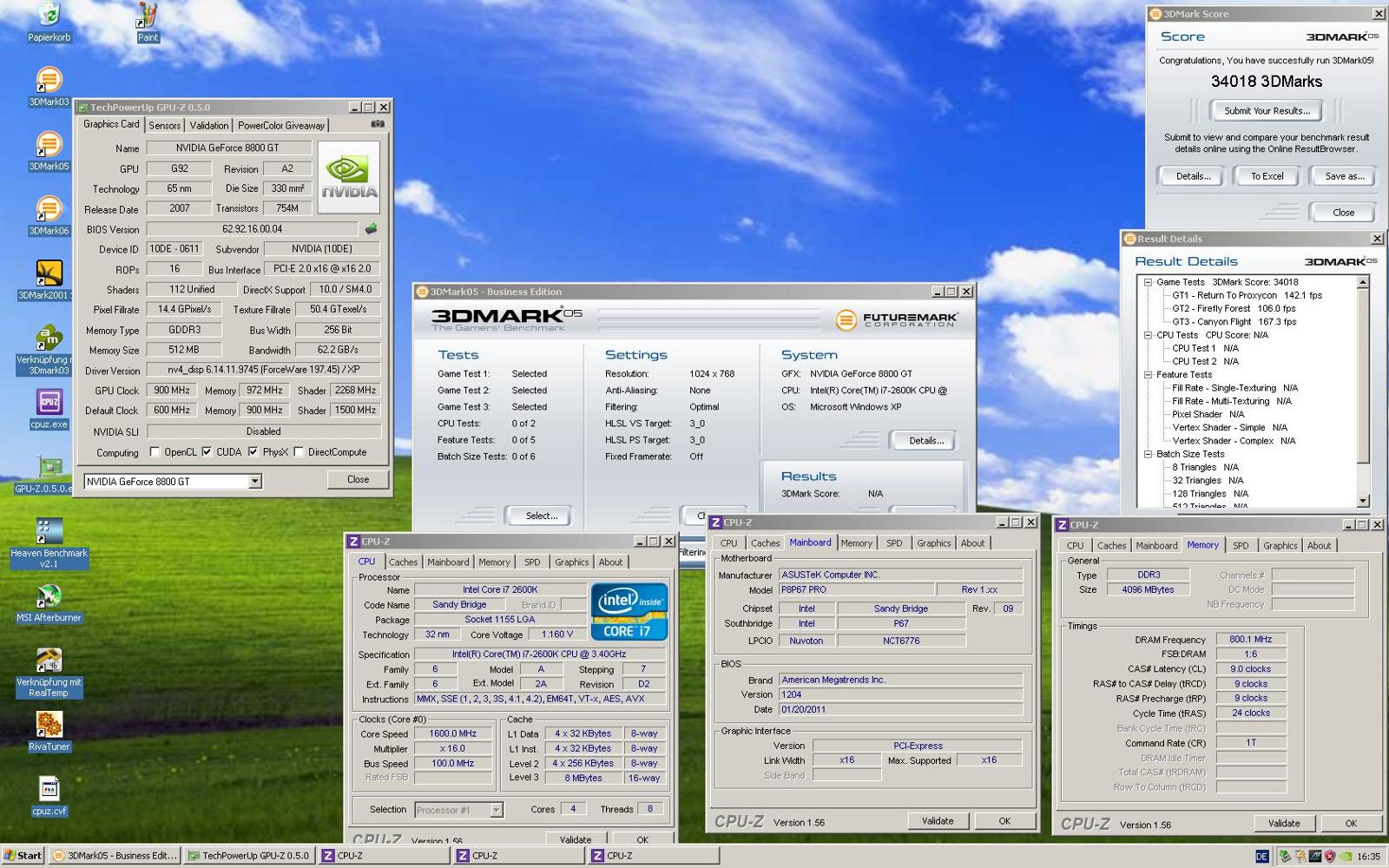Click Select button in 3DMark05 Tests

click(541, 516)
